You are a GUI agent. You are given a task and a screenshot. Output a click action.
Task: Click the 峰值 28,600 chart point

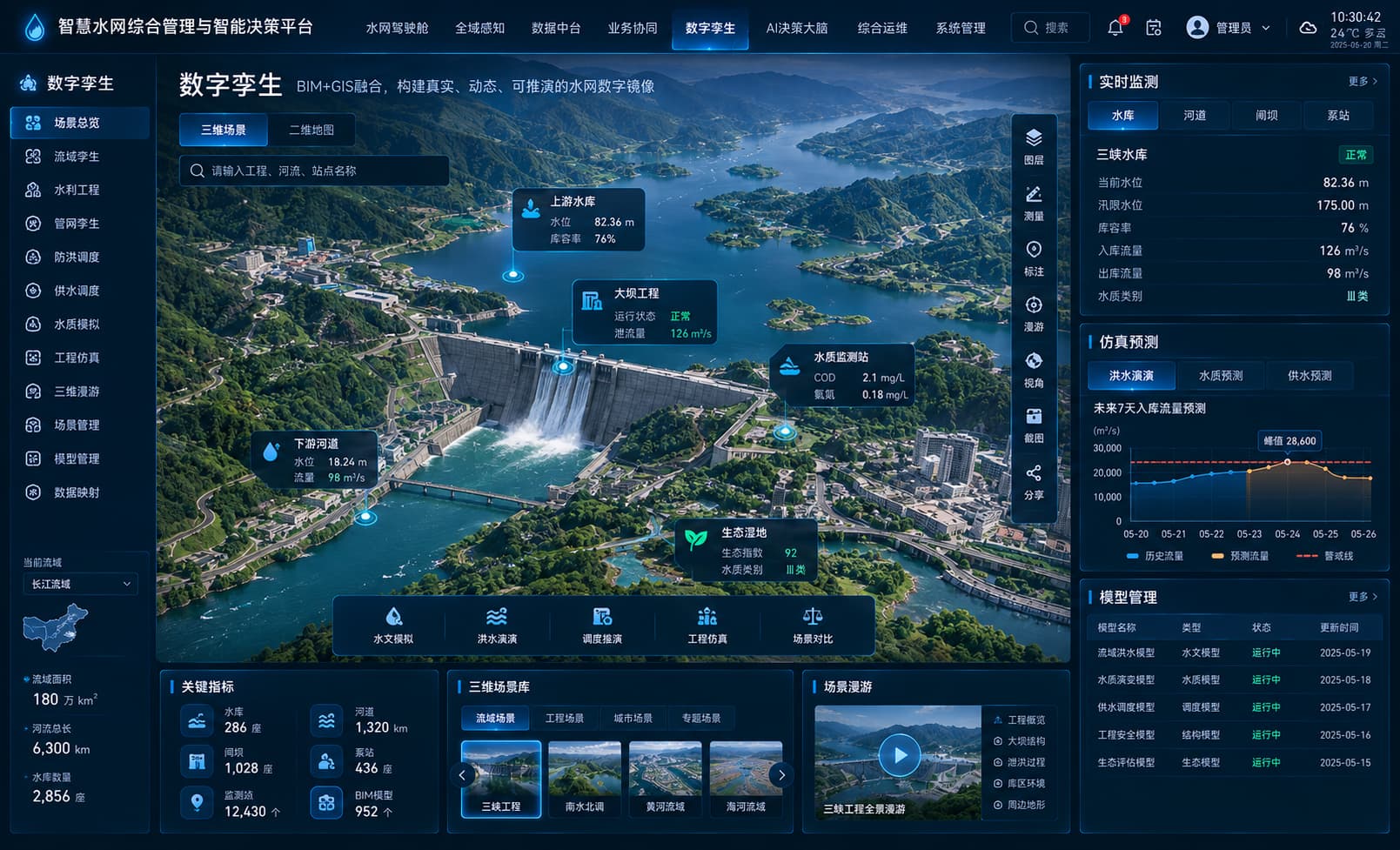(x=1288, y=461)
